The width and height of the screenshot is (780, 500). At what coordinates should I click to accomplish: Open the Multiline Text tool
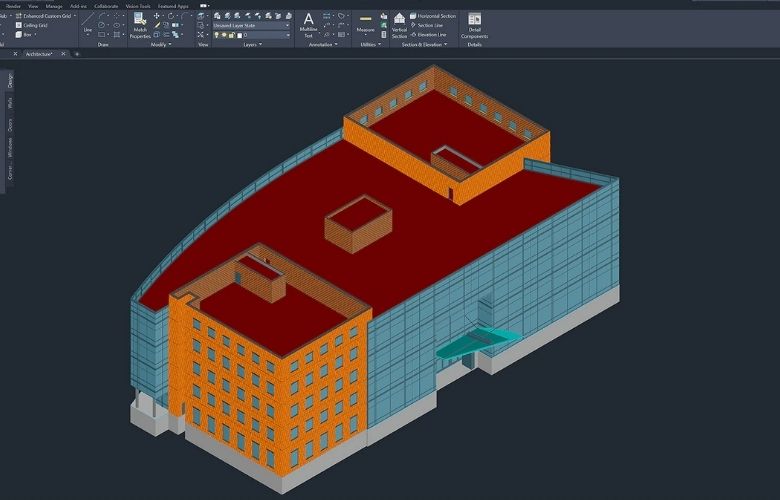click(309, 25)
